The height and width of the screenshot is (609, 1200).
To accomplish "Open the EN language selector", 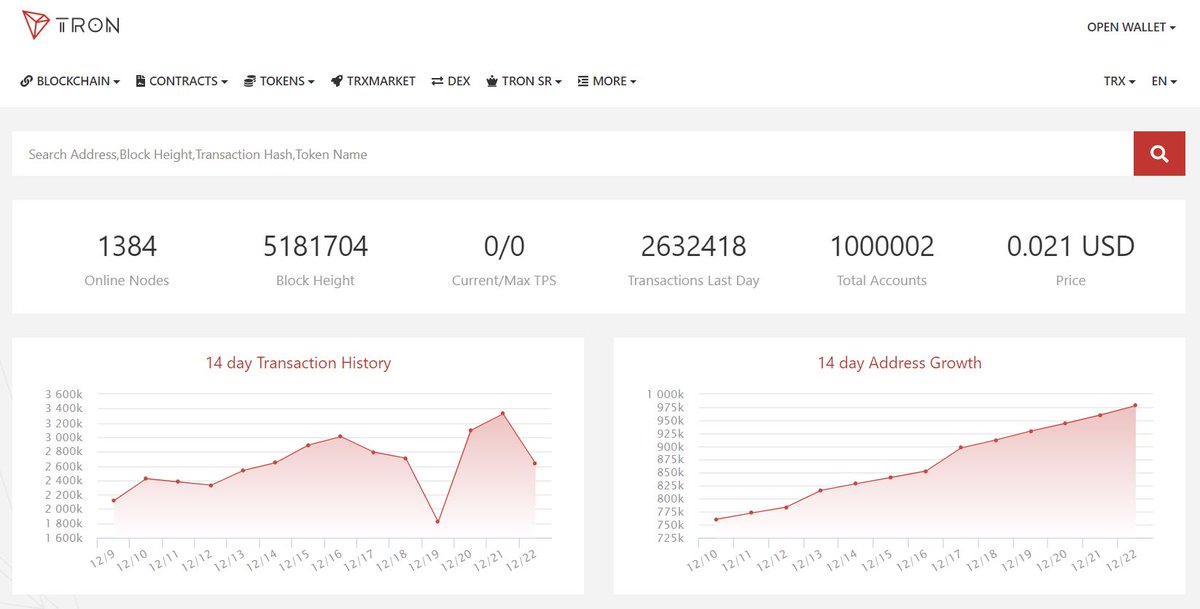I will tap(1164, 81).
